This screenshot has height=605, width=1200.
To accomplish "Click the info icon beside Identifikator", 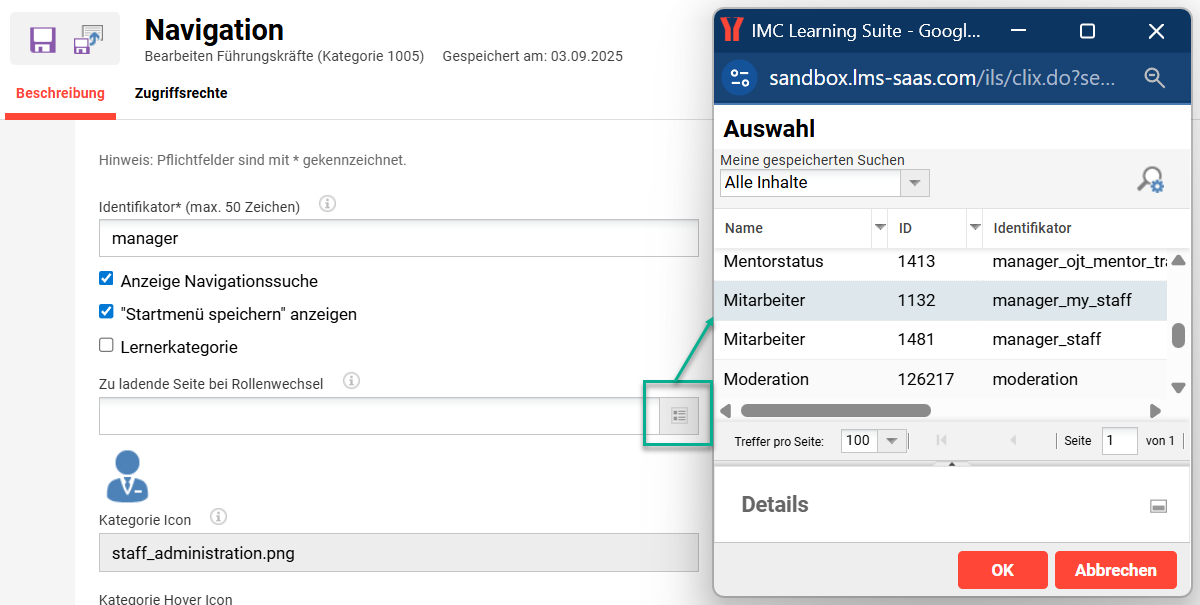I will coord(327,204).
